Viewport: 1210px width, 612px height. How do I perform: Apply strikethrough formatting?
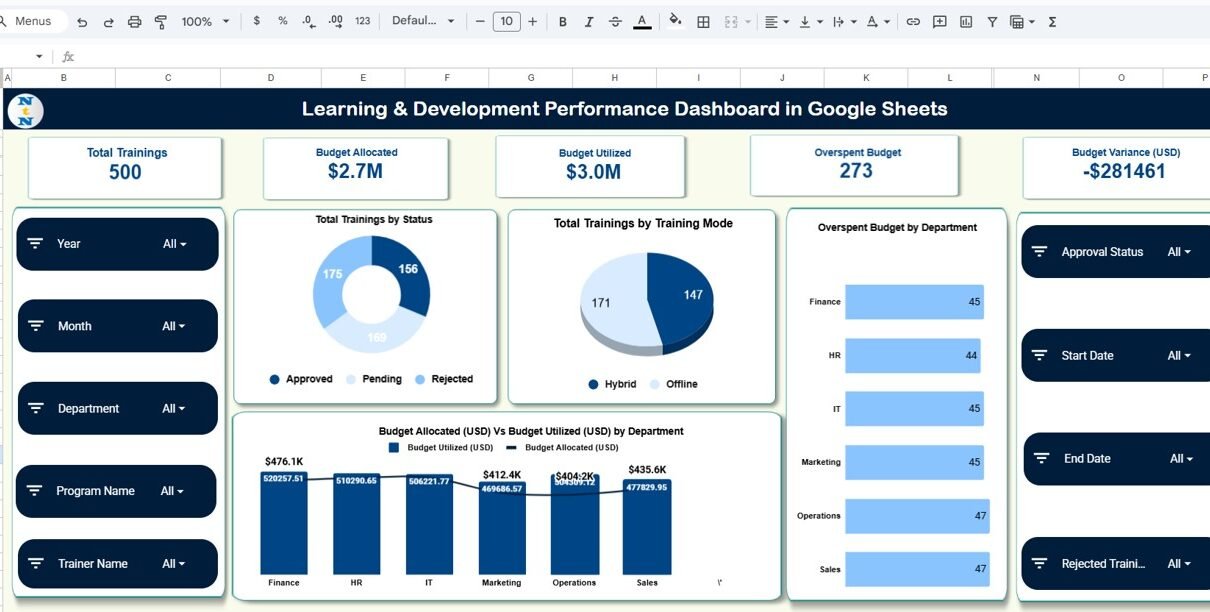(615, 22)
